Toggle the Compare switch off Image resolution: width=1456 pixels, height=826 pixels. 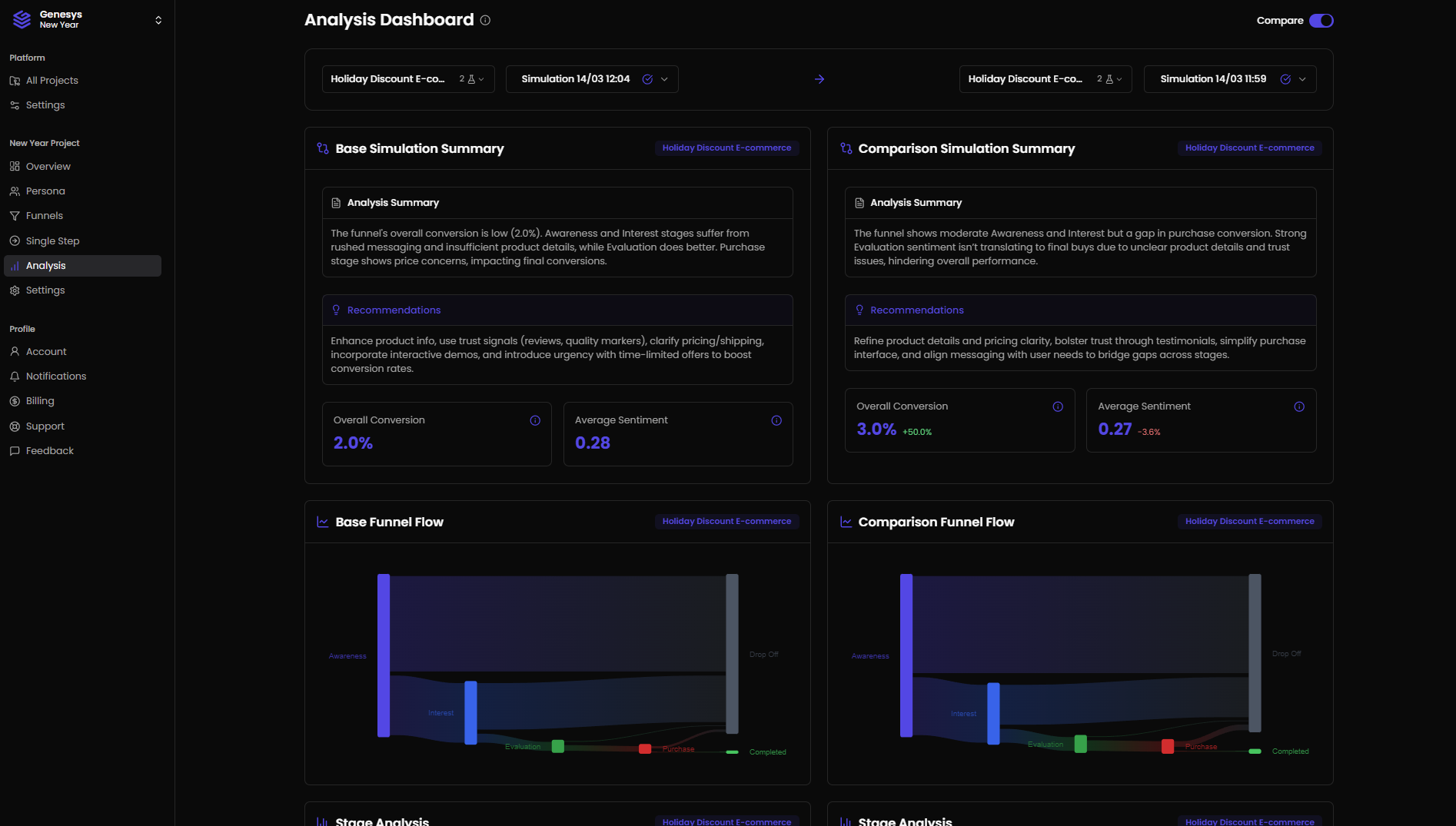click(1321, 21)
